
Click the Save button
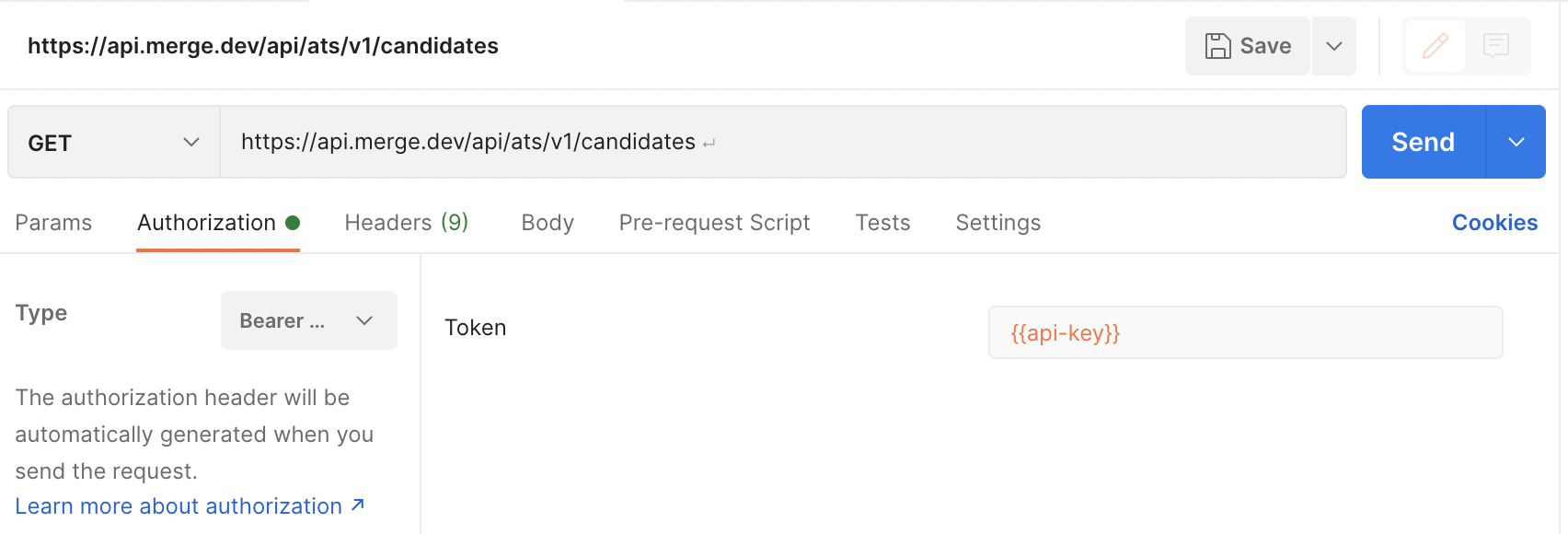point(1248,46)
